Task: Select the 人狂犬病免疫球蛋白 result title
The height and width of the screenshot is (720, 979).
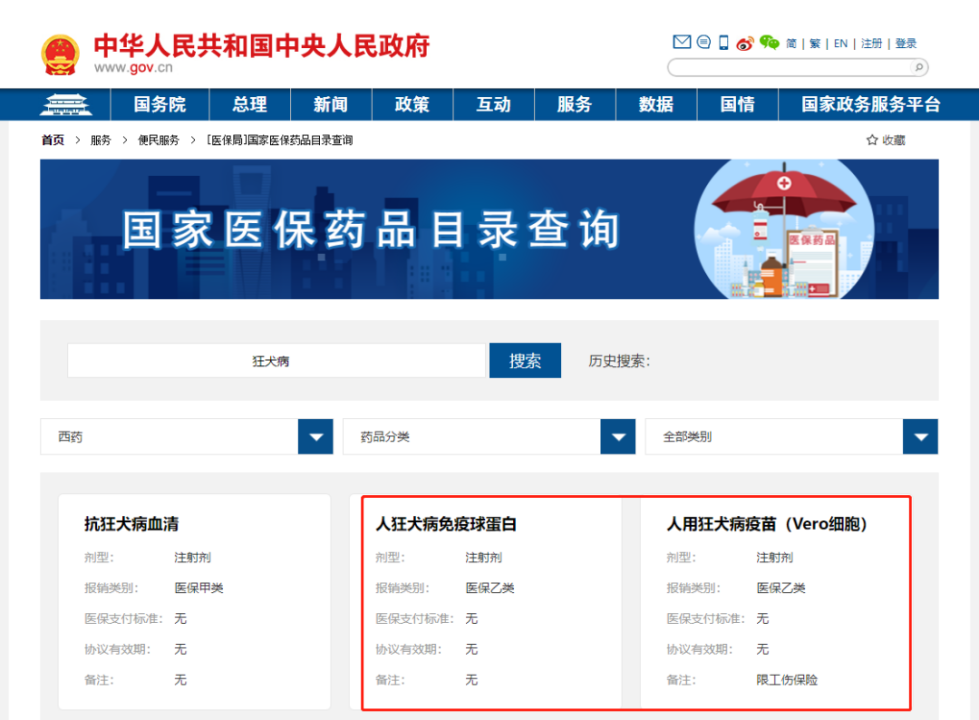Action: [x=446, y=524]
